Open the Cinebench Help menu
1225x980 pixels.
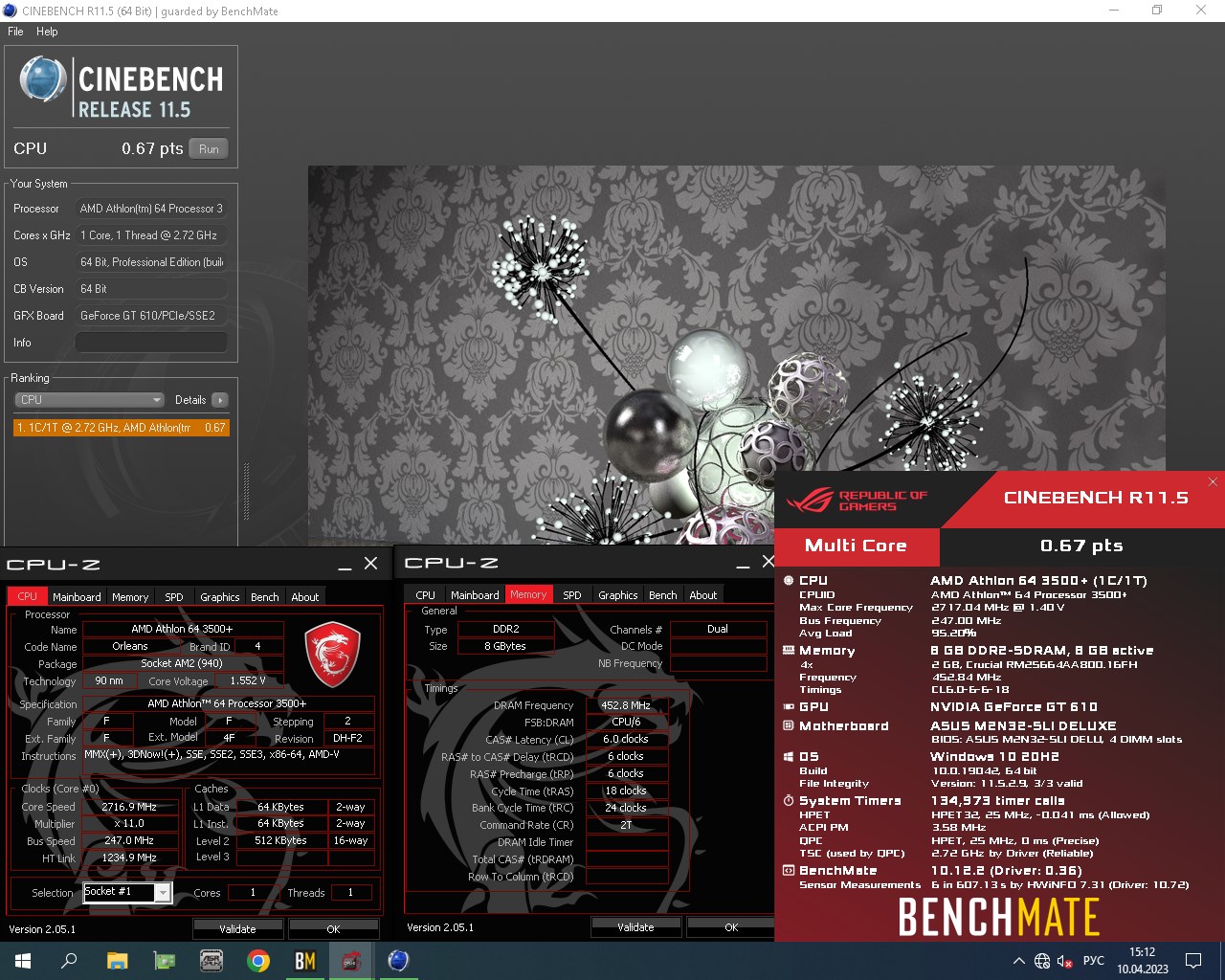tap(47, 32)
